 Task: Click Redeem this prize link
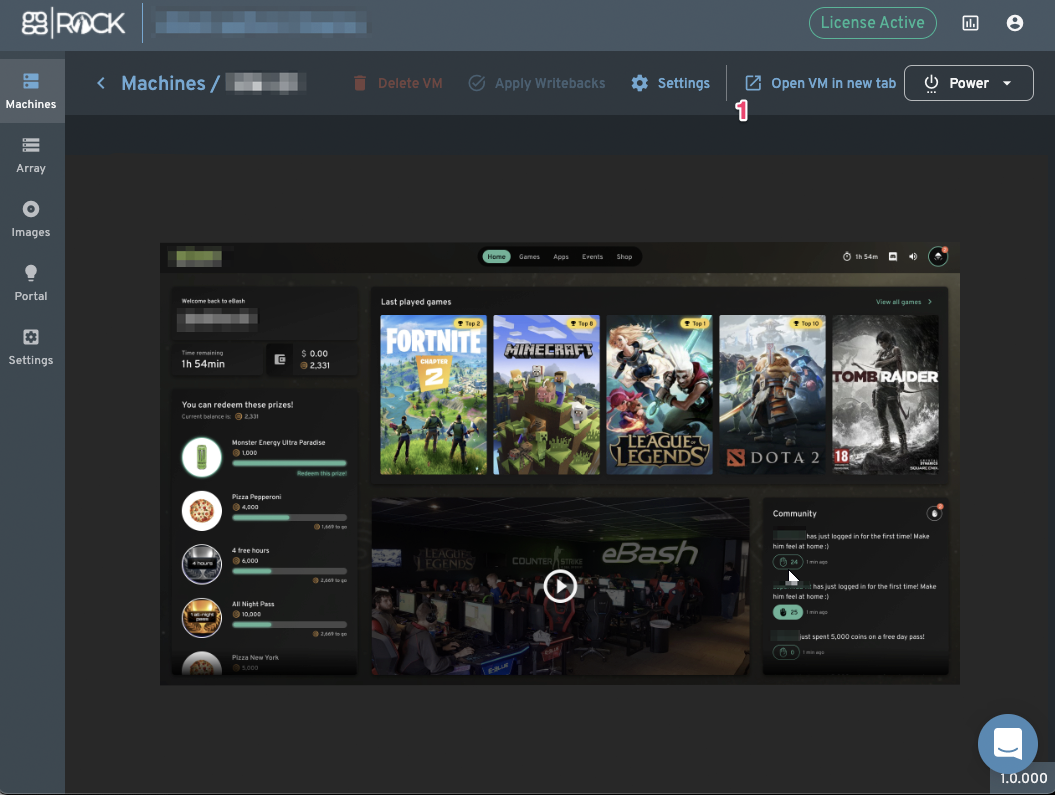click(x=322, y=474)
